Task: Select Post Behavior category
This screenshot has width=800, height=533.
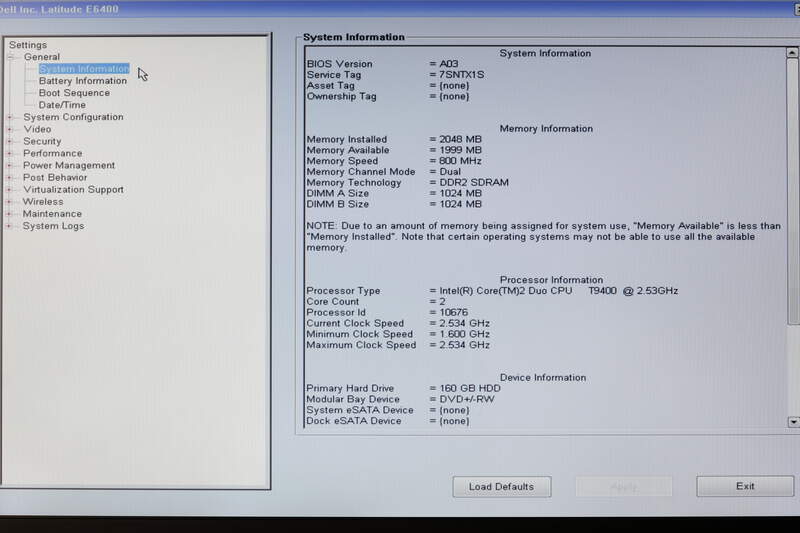Action: tap(55, 177)
